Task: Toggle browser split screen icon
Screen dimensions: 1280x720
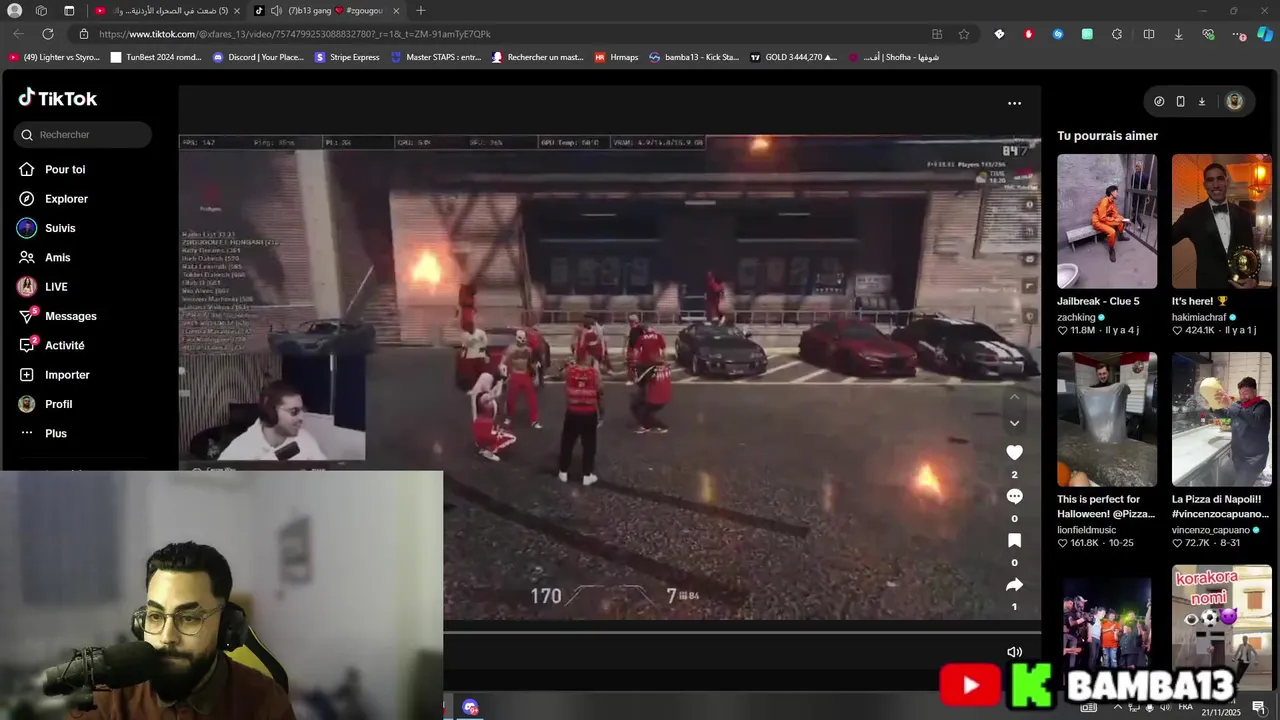Action: 1149,34
